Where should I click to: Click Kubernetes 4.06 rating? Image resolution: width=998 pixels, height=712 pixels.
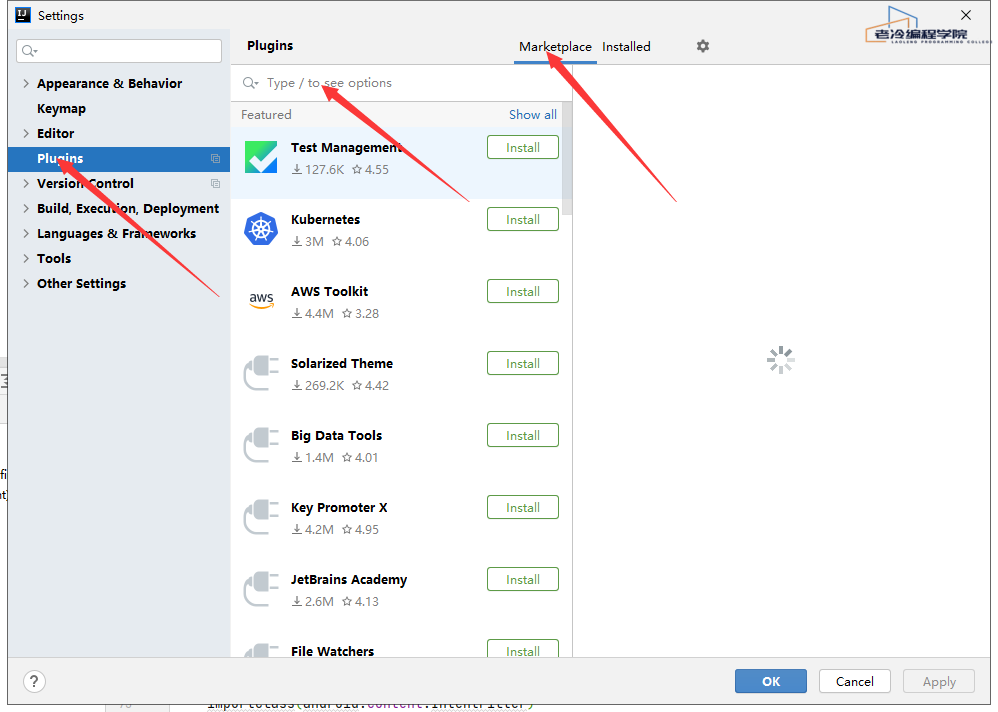click(x=350, y=241)
